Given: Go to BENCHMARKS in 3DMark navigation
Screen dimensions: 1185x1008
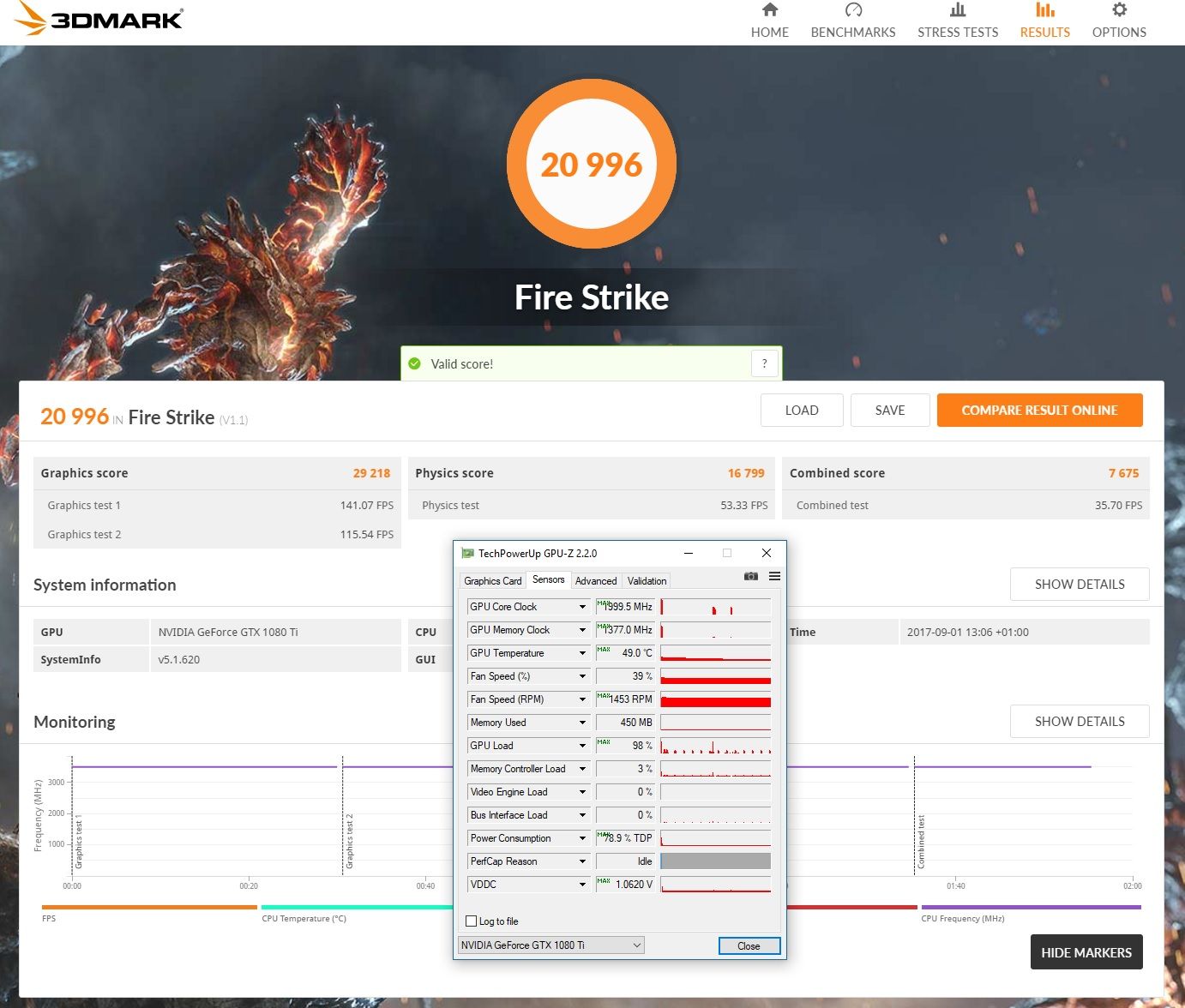Looking at the screenshot, I should [x=853, y=33].
